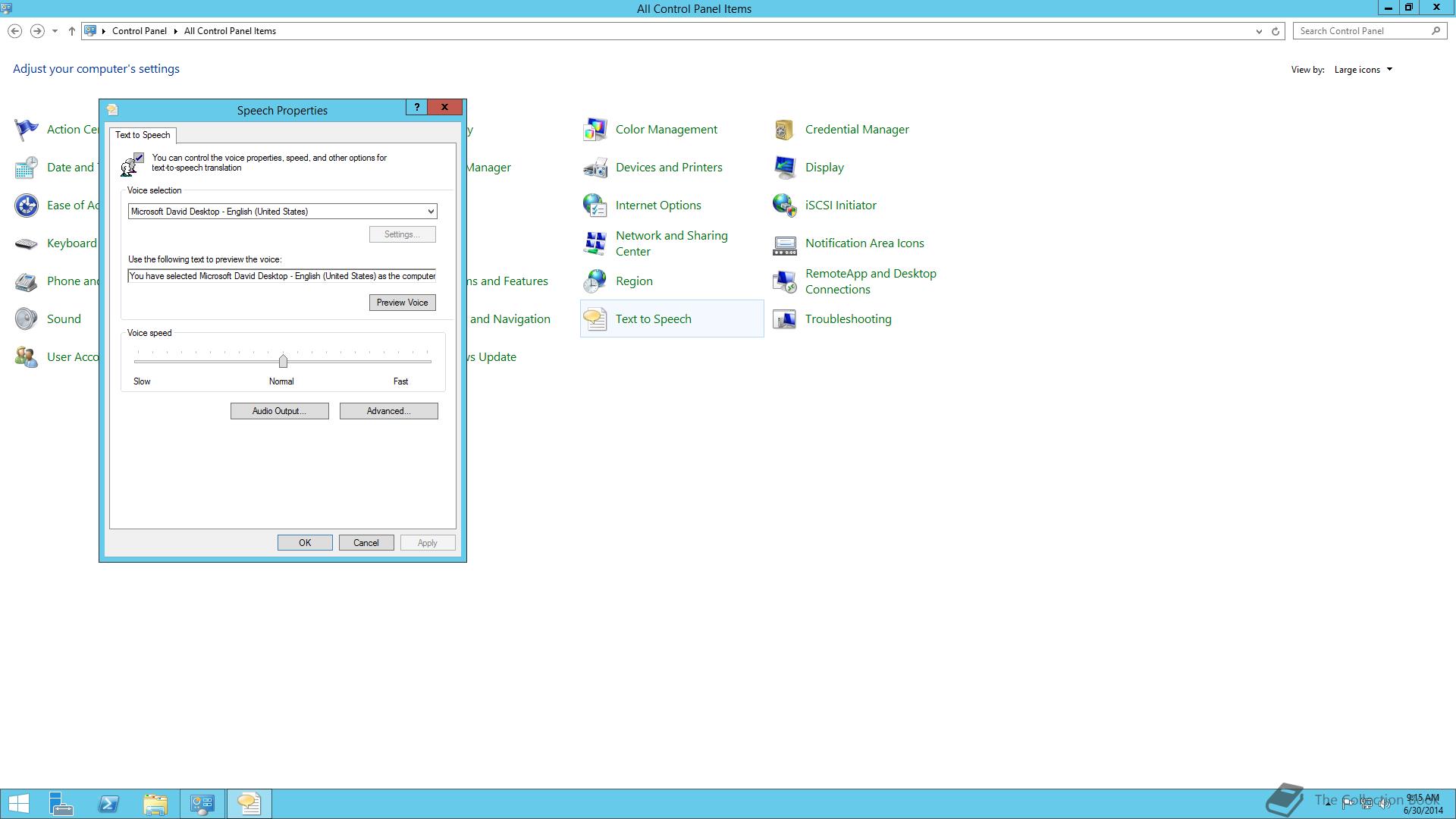This screenshot has width=1456, height=819.
Task: Click the search magnifier icon
Action: pyautogui.click(x=1436, y=31)
